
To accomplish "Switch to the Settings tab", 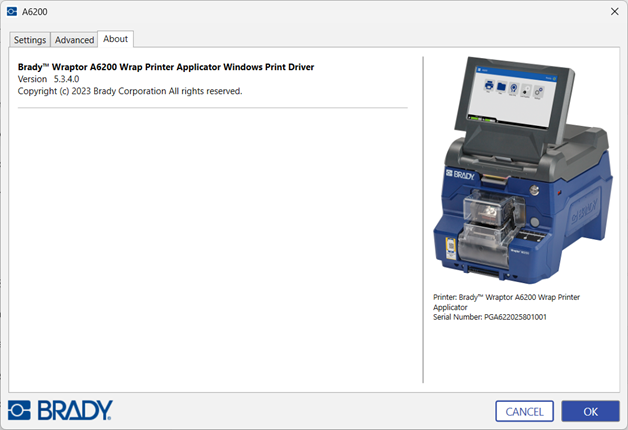I will pos(30,40).
